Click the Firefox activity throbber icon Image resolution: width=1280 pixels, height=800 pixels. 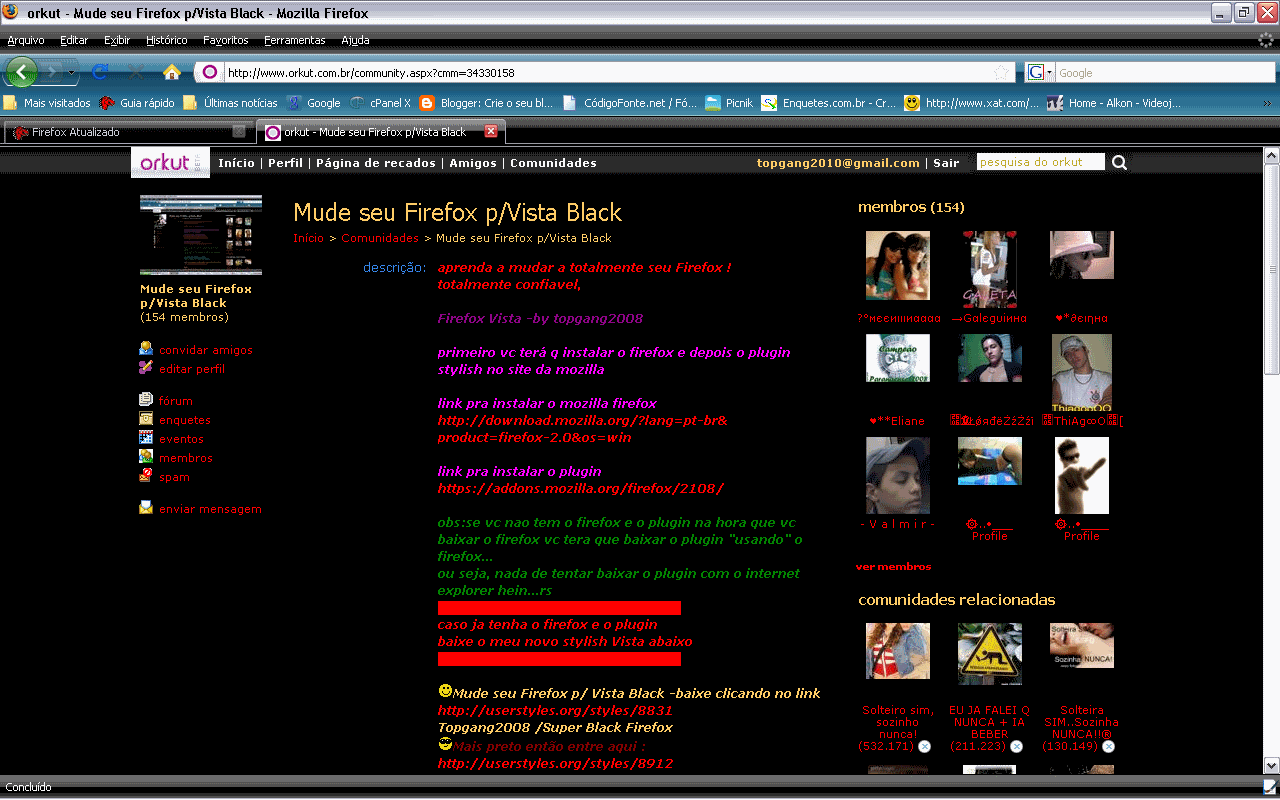1265,41
